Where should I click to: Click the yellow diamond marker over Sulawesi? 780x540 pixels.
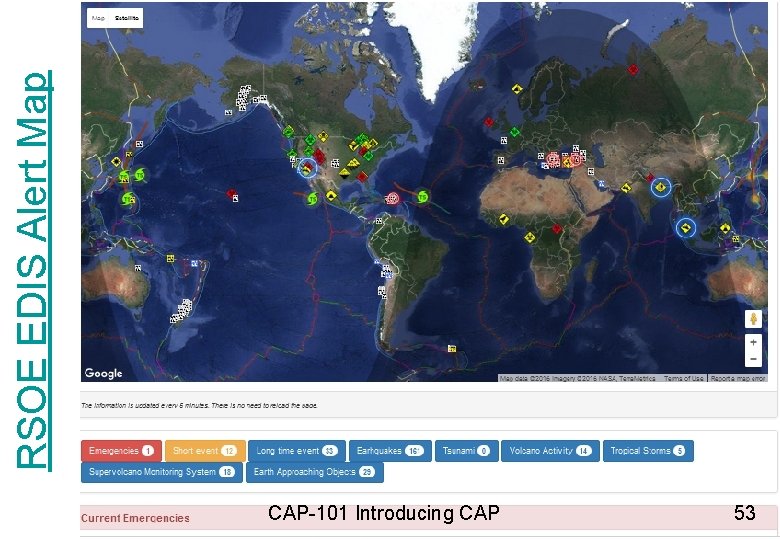click(x=725, y=228)
